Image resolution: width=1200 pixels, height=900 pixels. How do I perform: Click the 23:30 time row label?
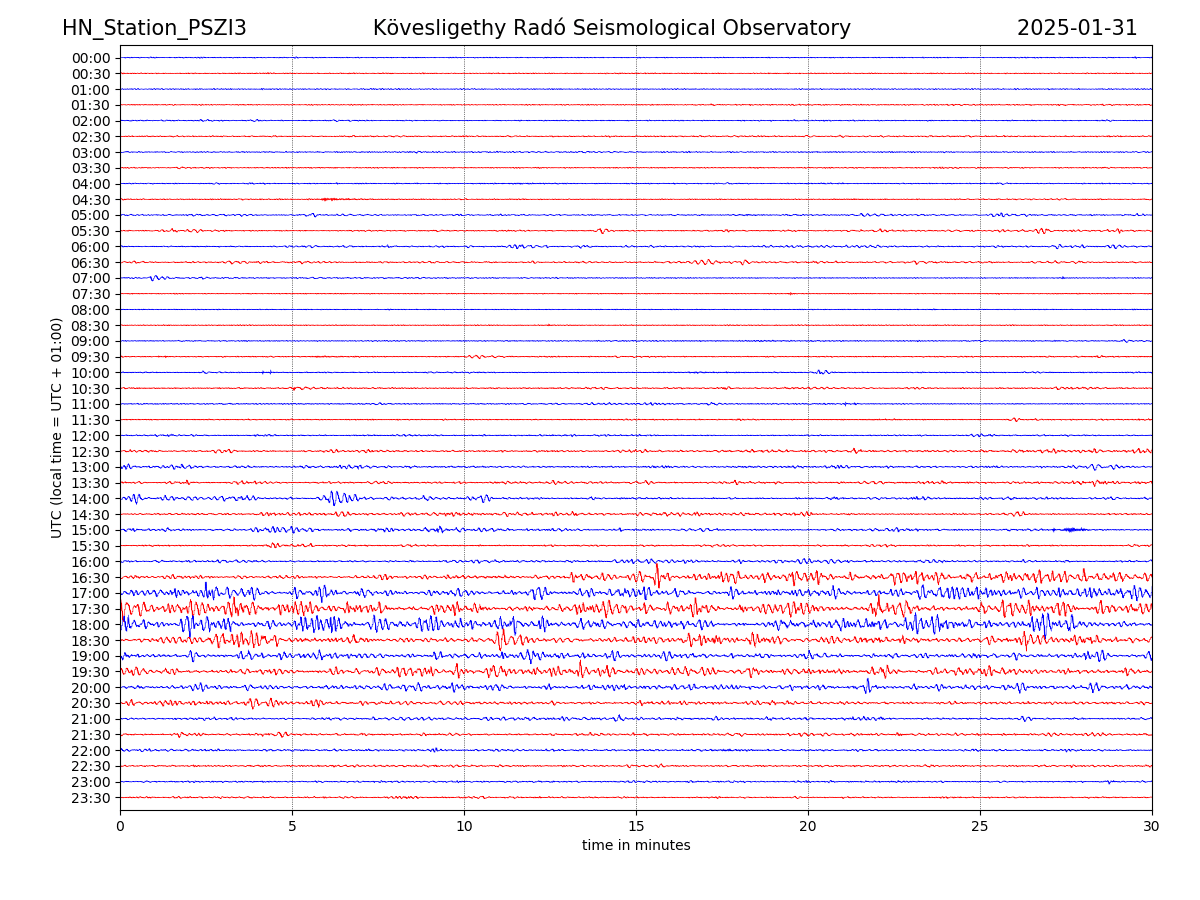(90, 798)
